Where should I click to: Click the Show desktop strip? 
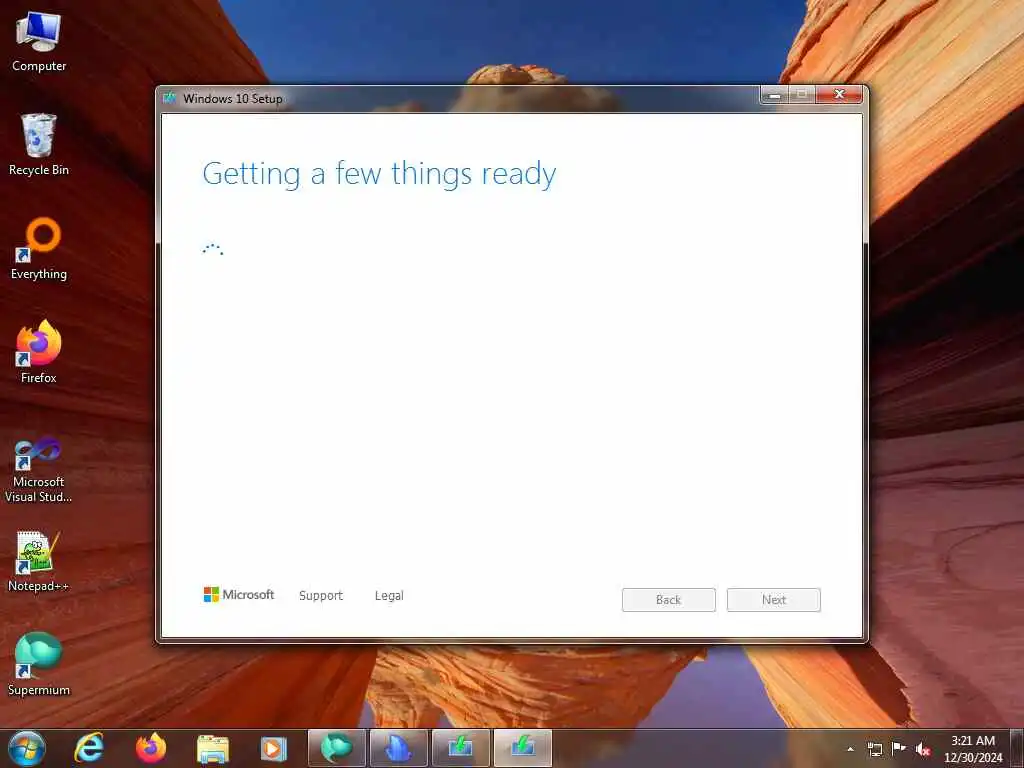[1017, 749]
